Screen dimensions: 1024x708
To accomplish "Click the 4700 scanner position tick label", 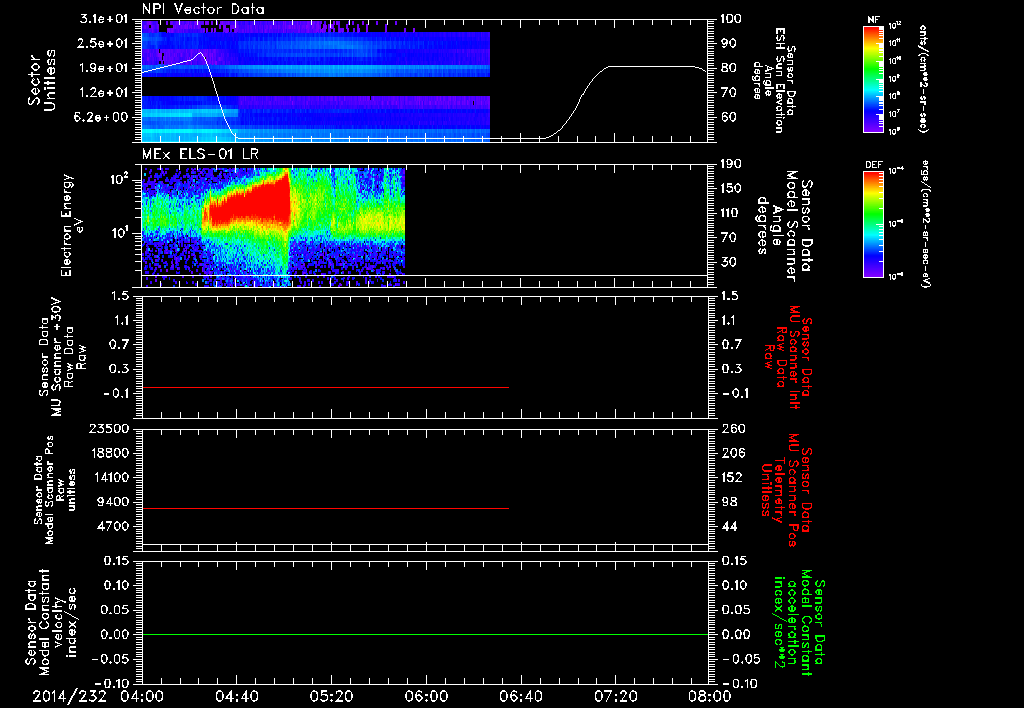I will tap(114, 526).
